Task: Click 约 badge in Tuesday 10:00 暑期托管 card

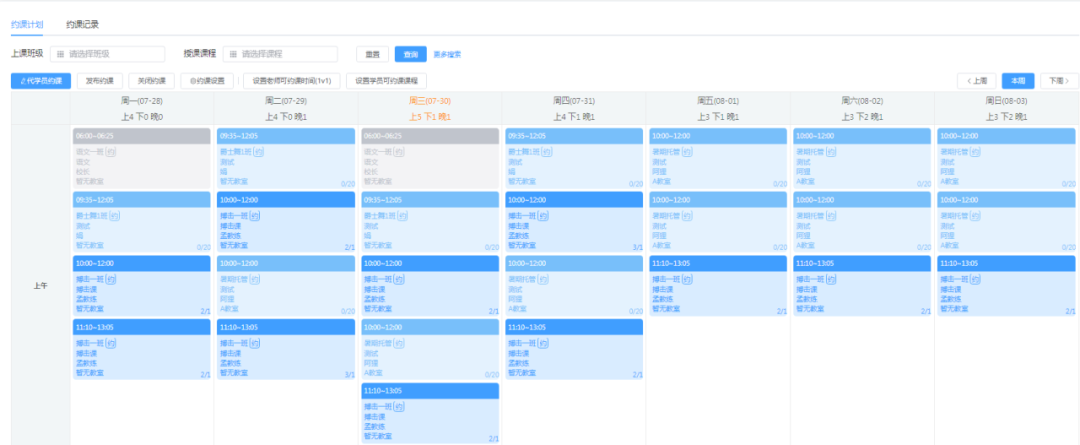Action: point(255,280)
